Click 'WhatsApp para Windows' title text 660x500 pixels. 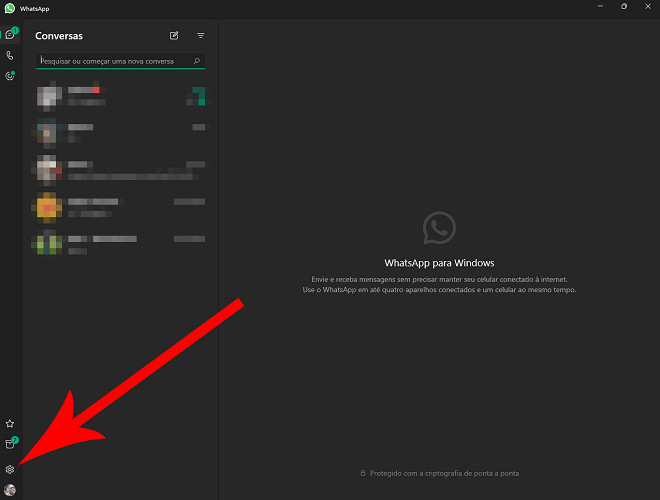[439, 263]
